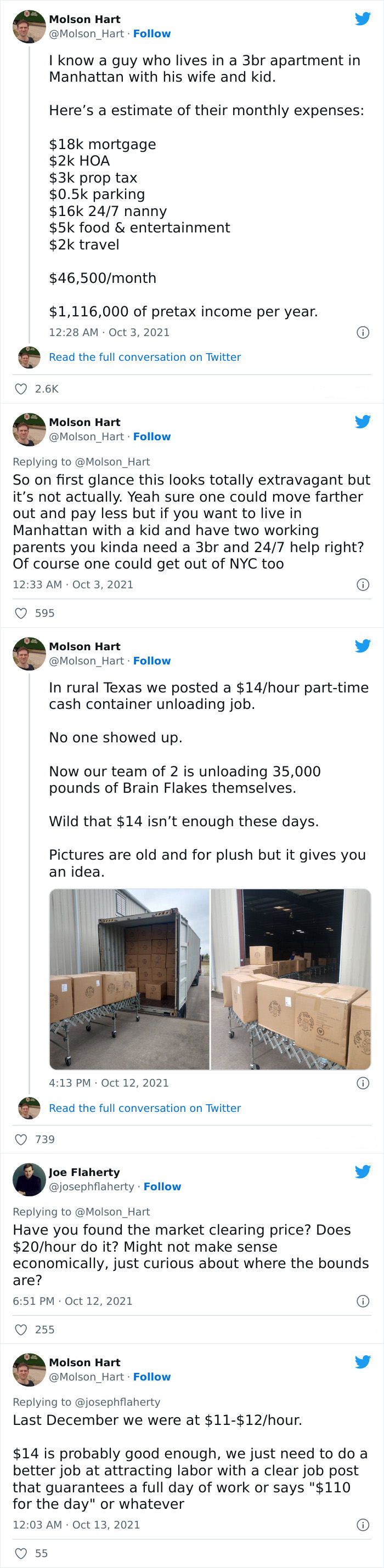
Task: Open the info icon on Joe Flaherty's reply
Action: 363,1300
